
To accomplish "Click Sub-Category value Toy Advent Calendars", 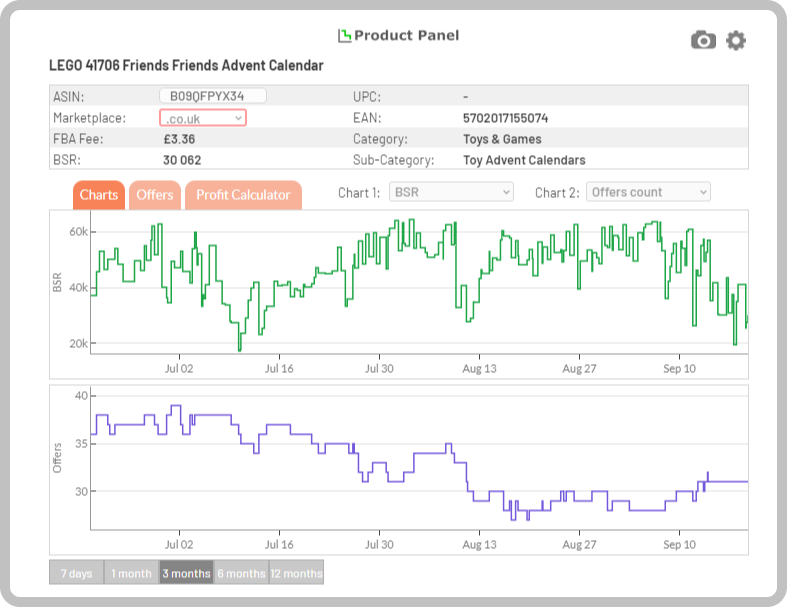I will [x=524, y=160].
